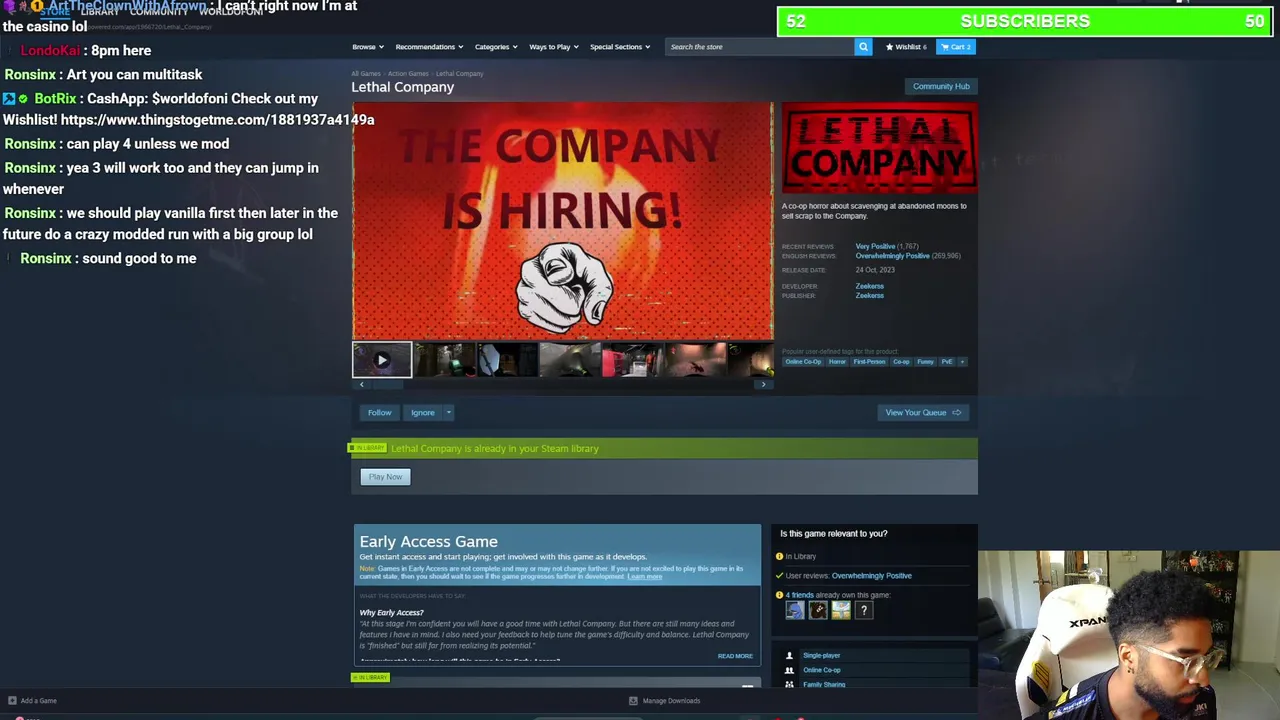Expand the Categories dropdown menu
Screen dimensions: 1280x720
(496, 47)
